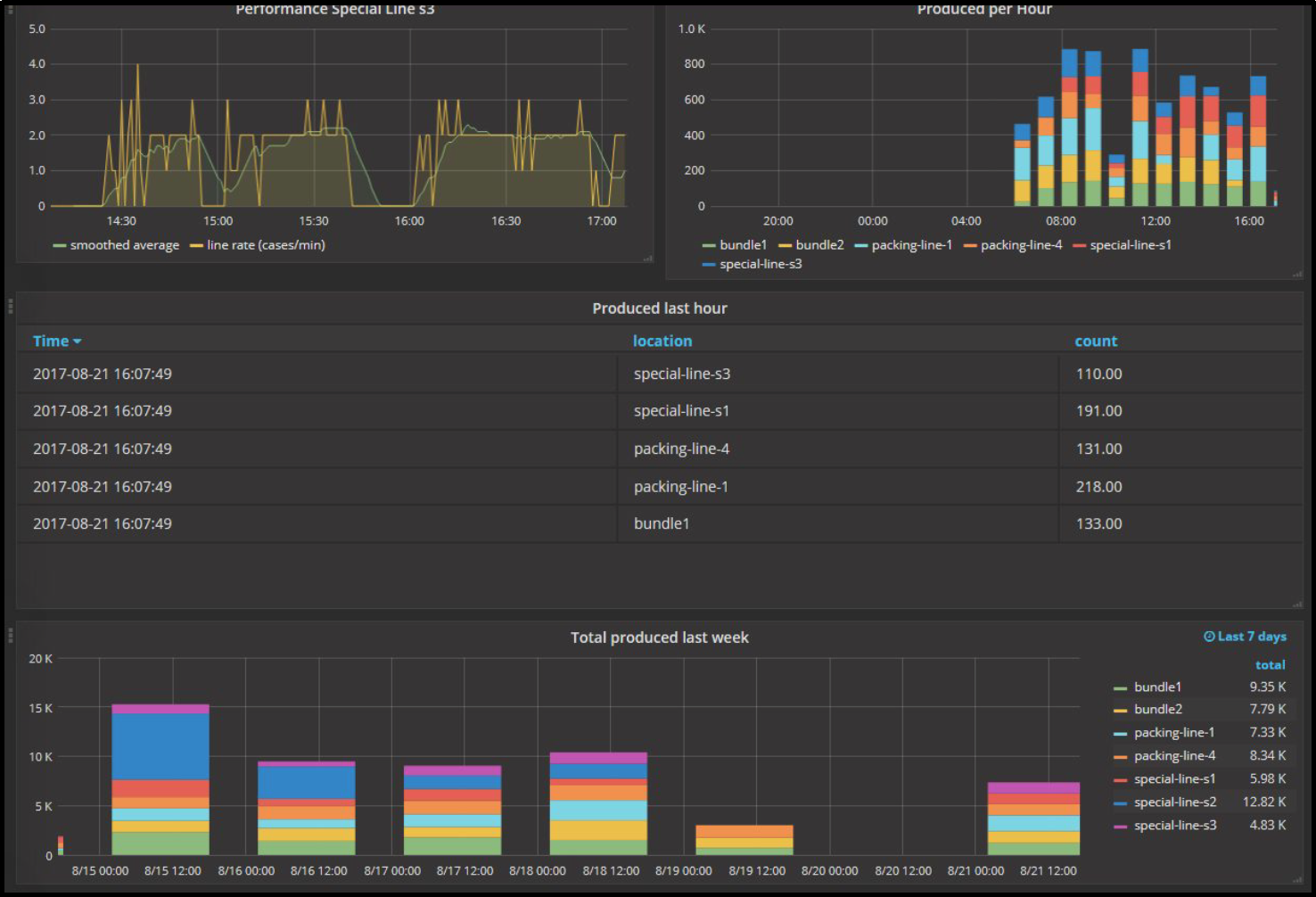The image size is (1316, 897).
Task: Click sort arrow icon next to Time
Action: [78, 342]
